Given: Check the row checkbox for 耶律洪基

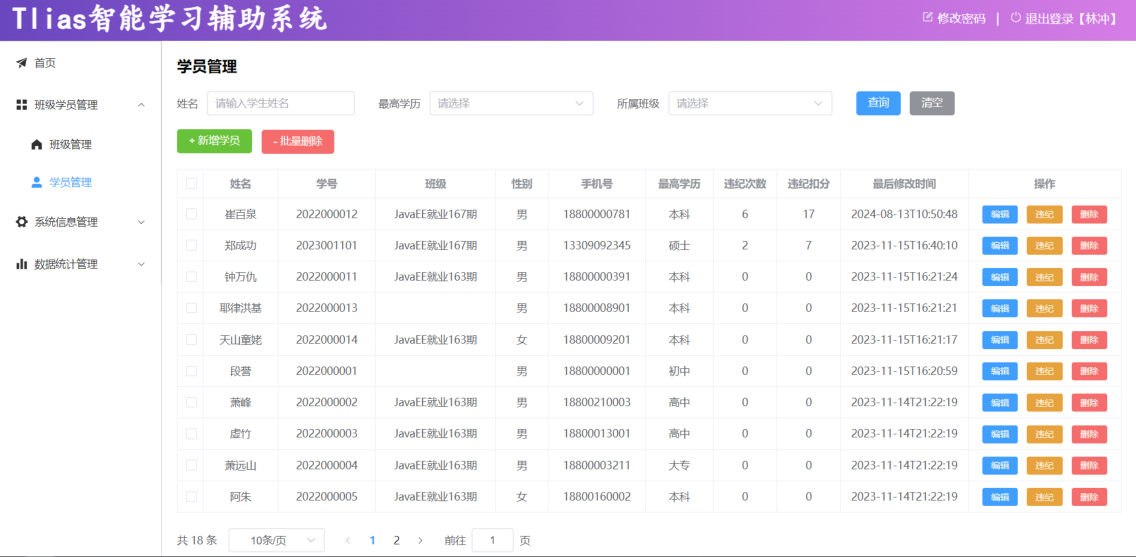Looking at the screenshot, I should pos(191,308).
